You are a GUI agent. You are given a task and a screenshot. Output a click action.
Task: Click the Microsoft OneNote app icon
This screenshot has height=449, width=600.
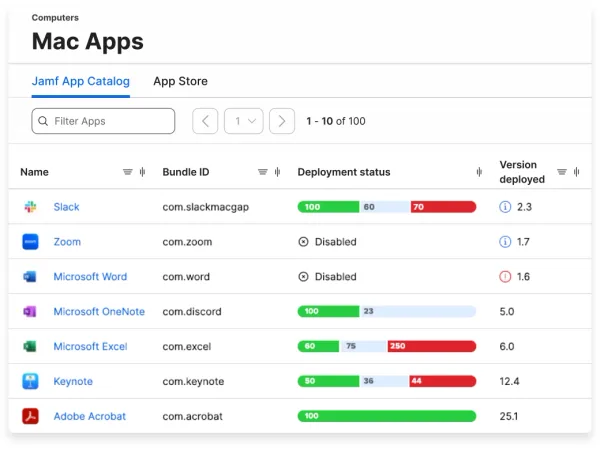[30, 312]
